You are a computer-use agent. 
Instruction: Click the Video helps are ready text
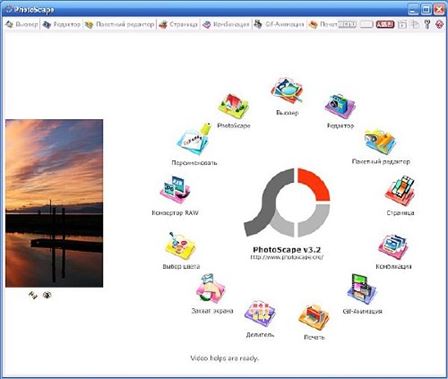point(225,358)
